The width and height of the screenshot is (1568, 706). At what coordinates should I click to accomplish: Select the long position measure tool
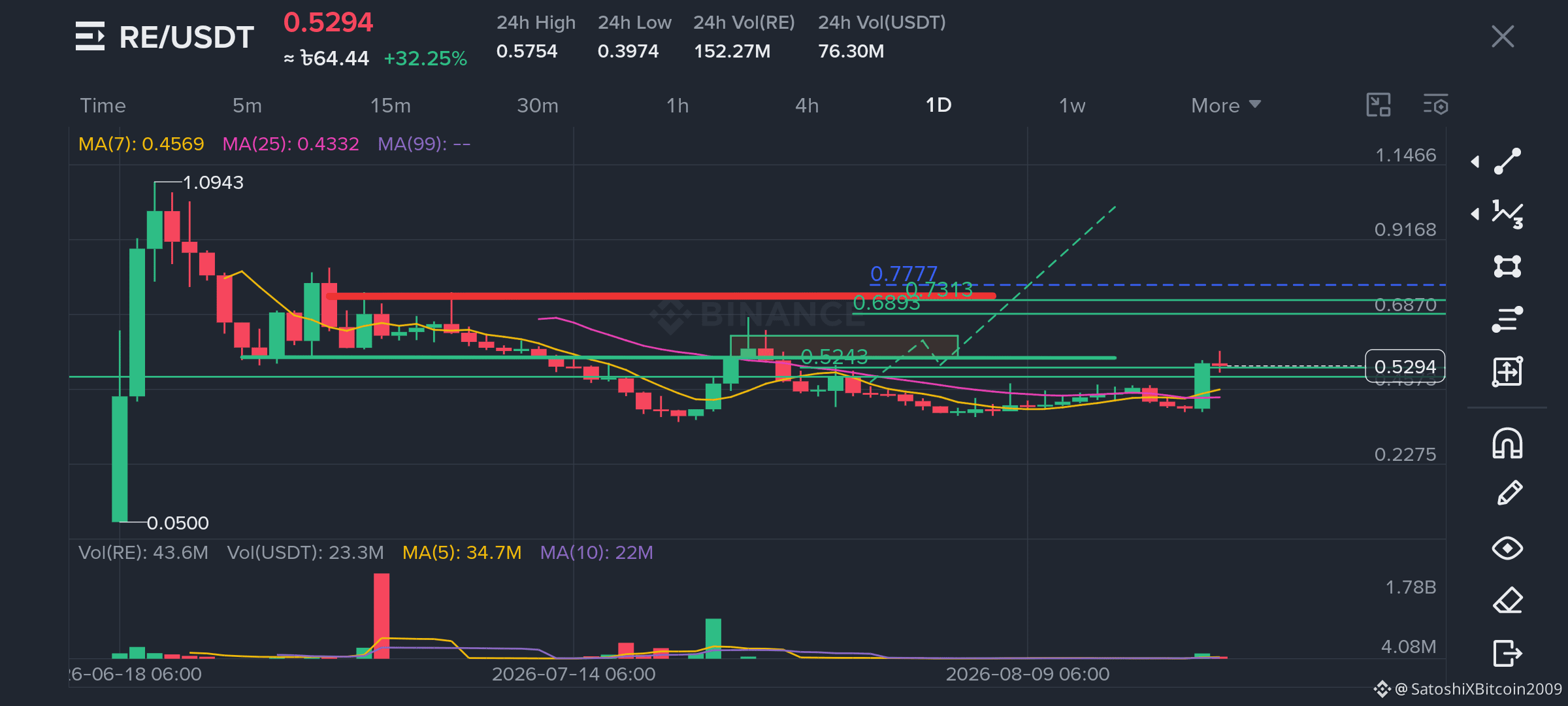pyautogui.click(x=1507, y=371)
